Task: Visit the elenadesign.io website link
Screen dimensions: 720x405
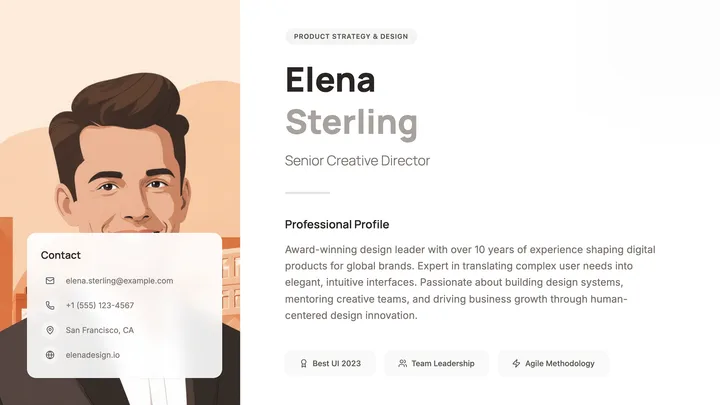Action: coord(93,355)
